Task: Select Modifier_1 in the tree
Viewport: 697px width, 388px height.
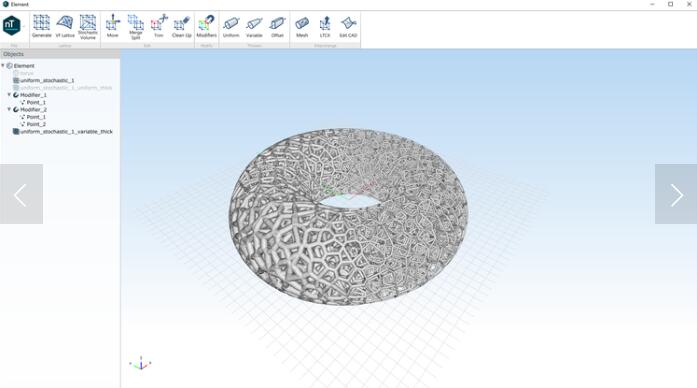Action: tap(30, 95)
